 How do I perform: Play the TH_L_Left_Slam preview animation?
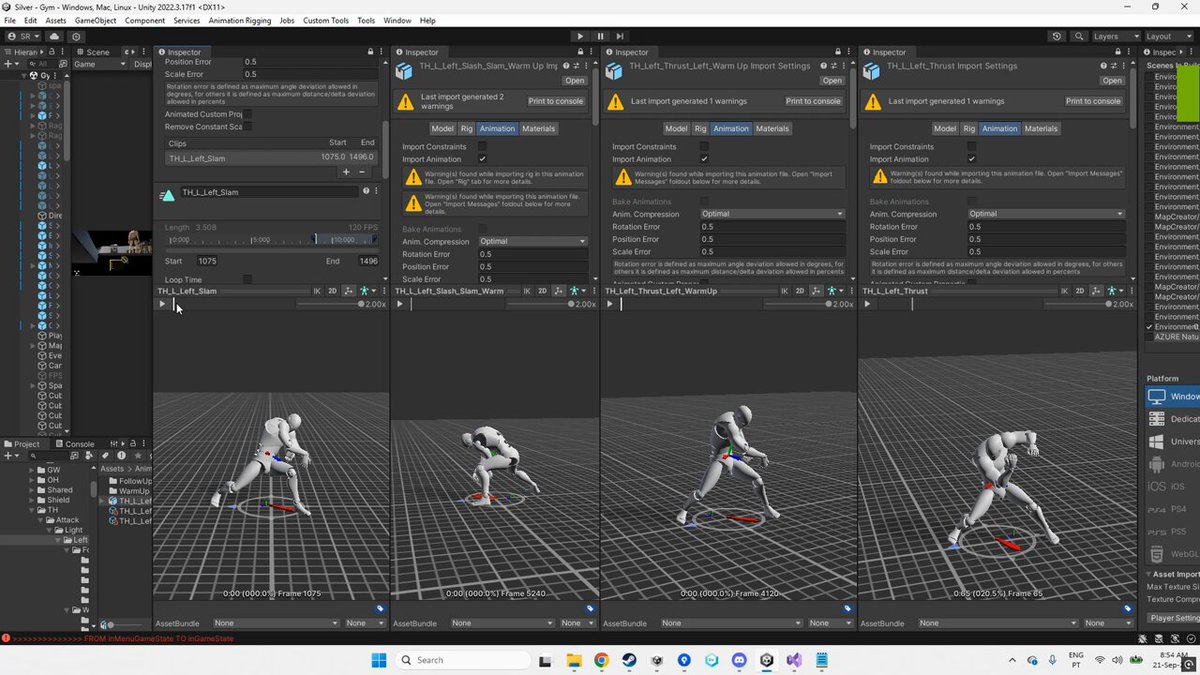pos(162,304)
